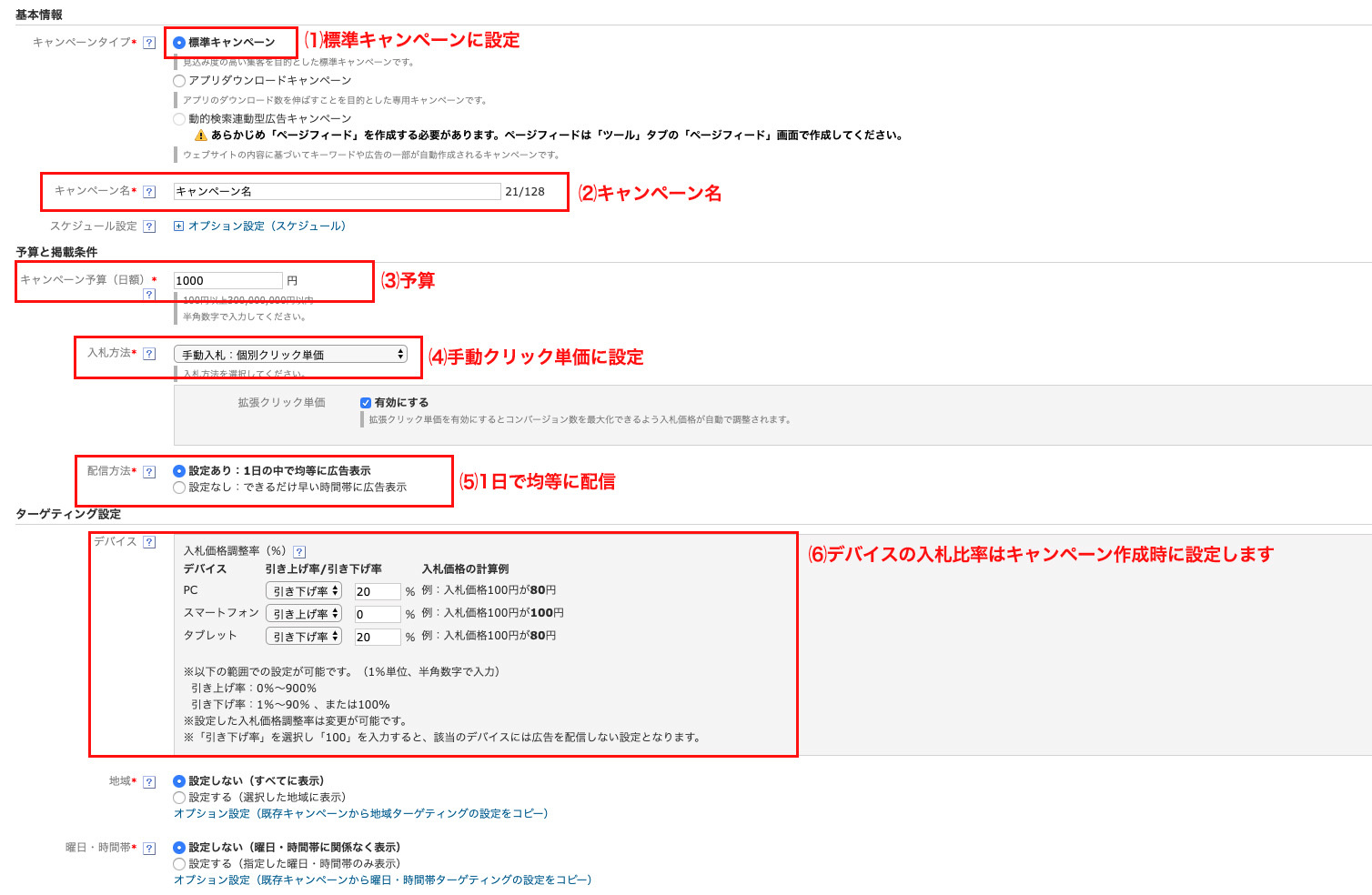1372x895 pixels.
Task: Select アプリダウンロードキャンペーン radio button
Action: point(179,81)
